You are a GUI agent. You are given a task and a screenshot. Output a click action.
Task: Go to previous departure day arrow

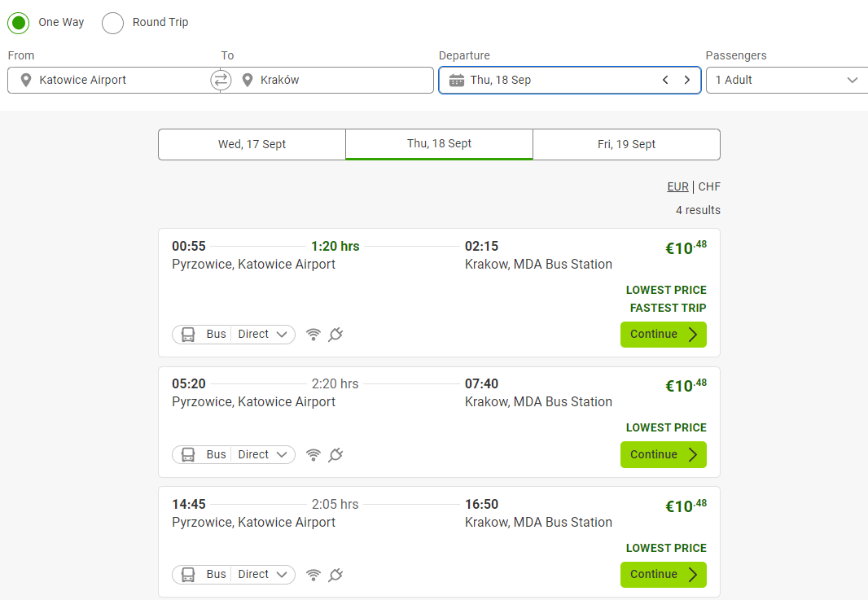pyautogui.click(x=665, y=80)
